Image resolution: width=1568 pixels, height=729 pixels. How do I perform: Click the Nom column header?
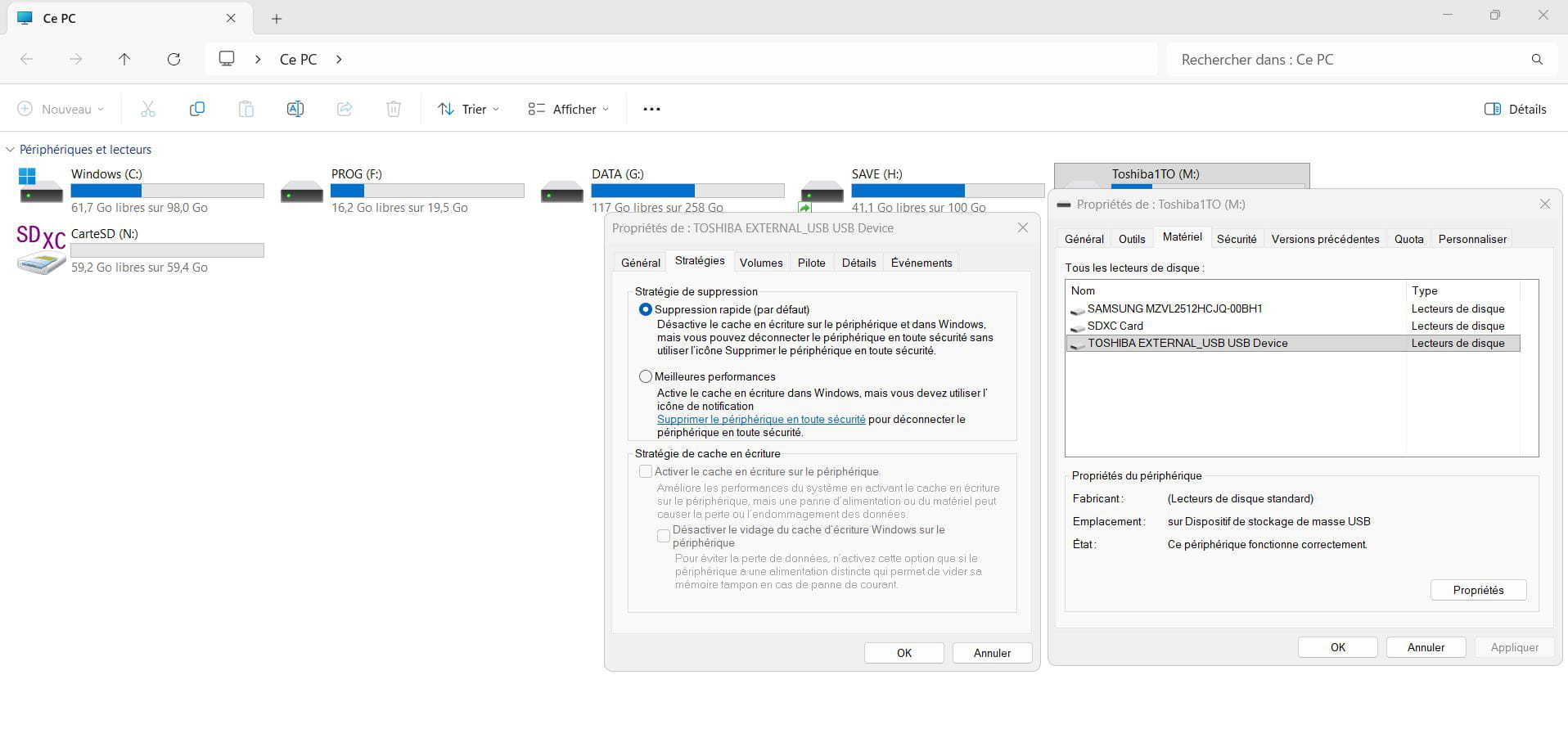coord(1236,290)
